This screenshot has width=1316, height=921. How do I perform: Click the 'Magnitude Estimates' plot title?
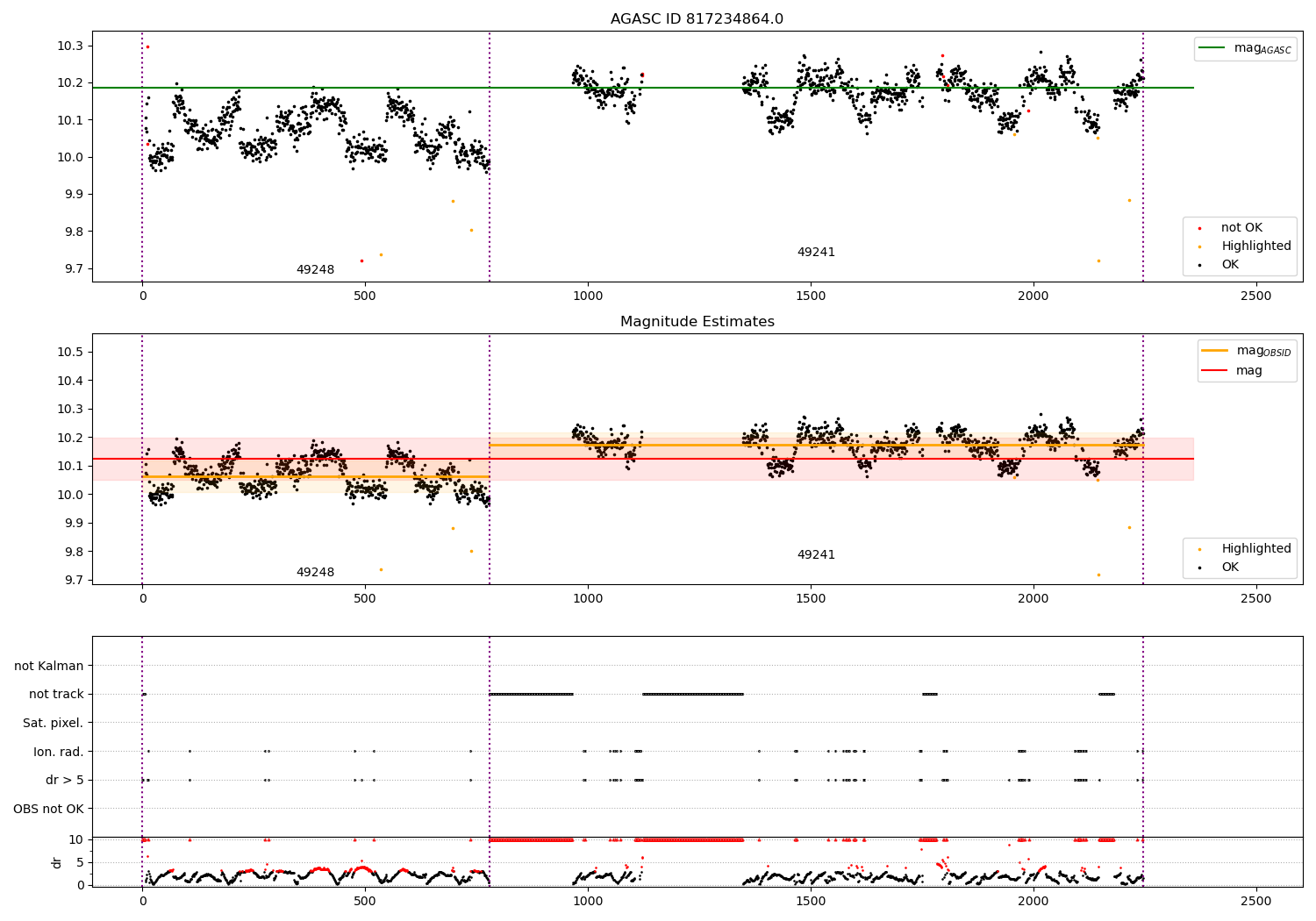[x=697, y=322]
